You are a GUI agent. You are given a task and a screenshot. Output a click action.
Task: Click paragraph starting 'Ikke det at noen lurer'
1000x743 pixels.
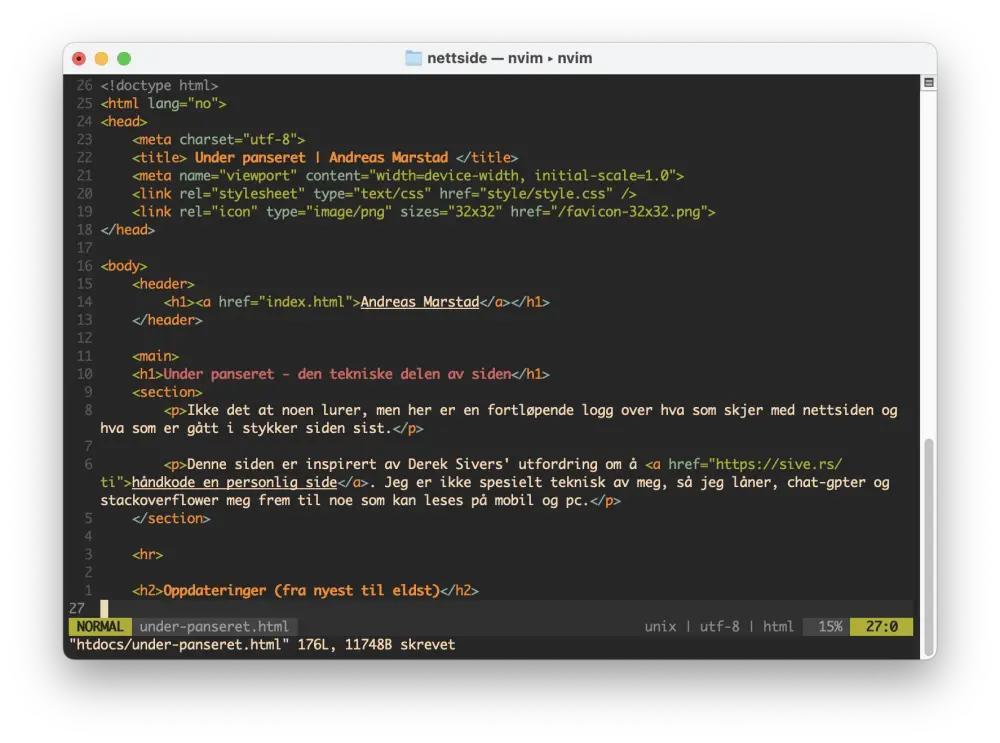(x=499, y=419)
